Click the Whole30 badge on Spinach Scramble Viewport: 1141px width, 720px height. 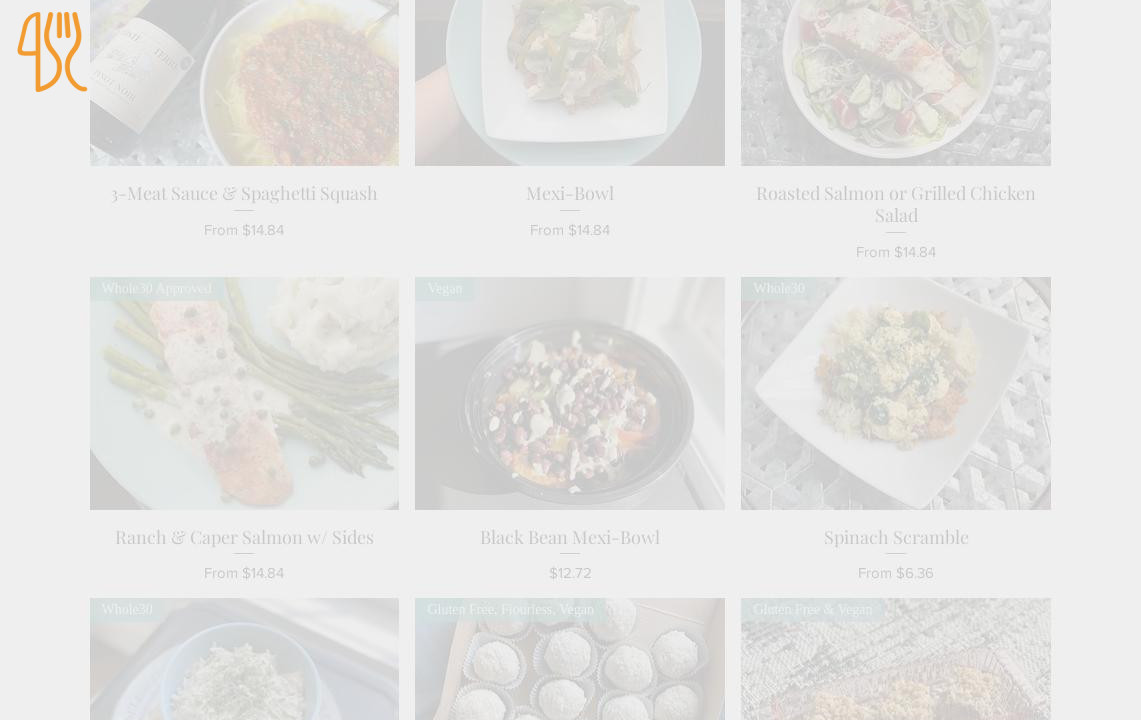(x=779, y=289)
